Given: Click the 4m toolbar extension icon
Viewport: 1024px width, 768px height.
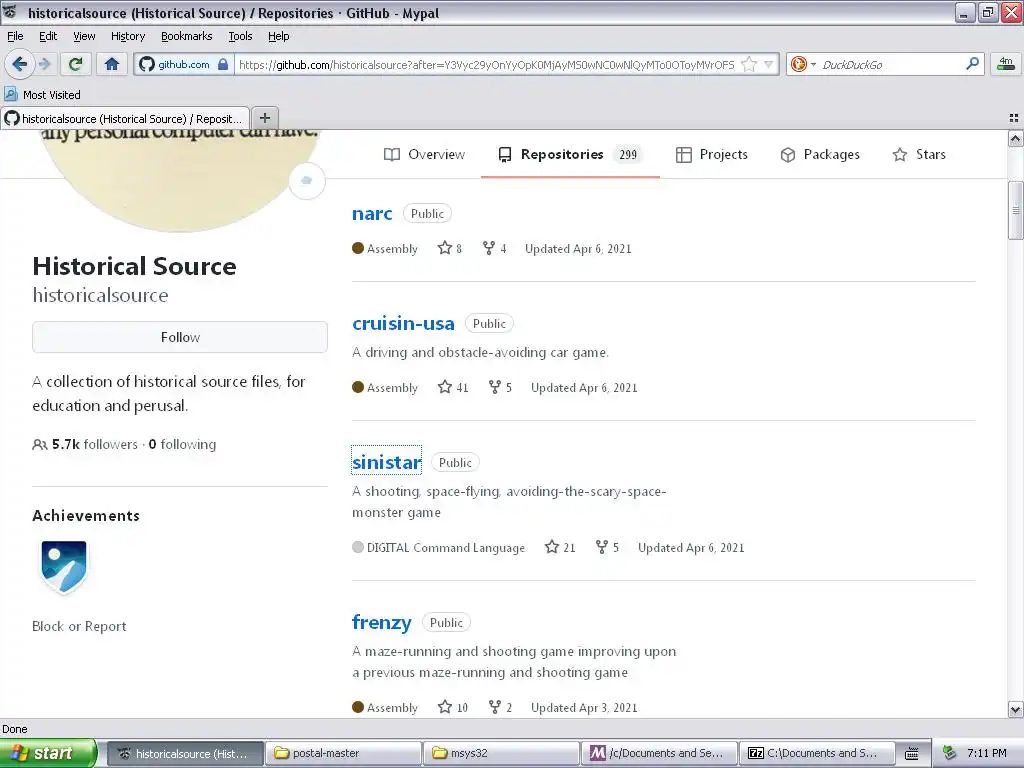Looking at the screenshot, I should click(x=1006, y=63).
